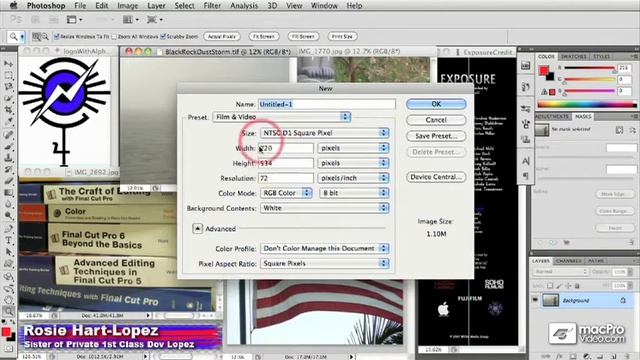Open the Pixel Aspect Ratio dropdown
This screenshot has width=640, height=360.
click(x=324, y=263)
